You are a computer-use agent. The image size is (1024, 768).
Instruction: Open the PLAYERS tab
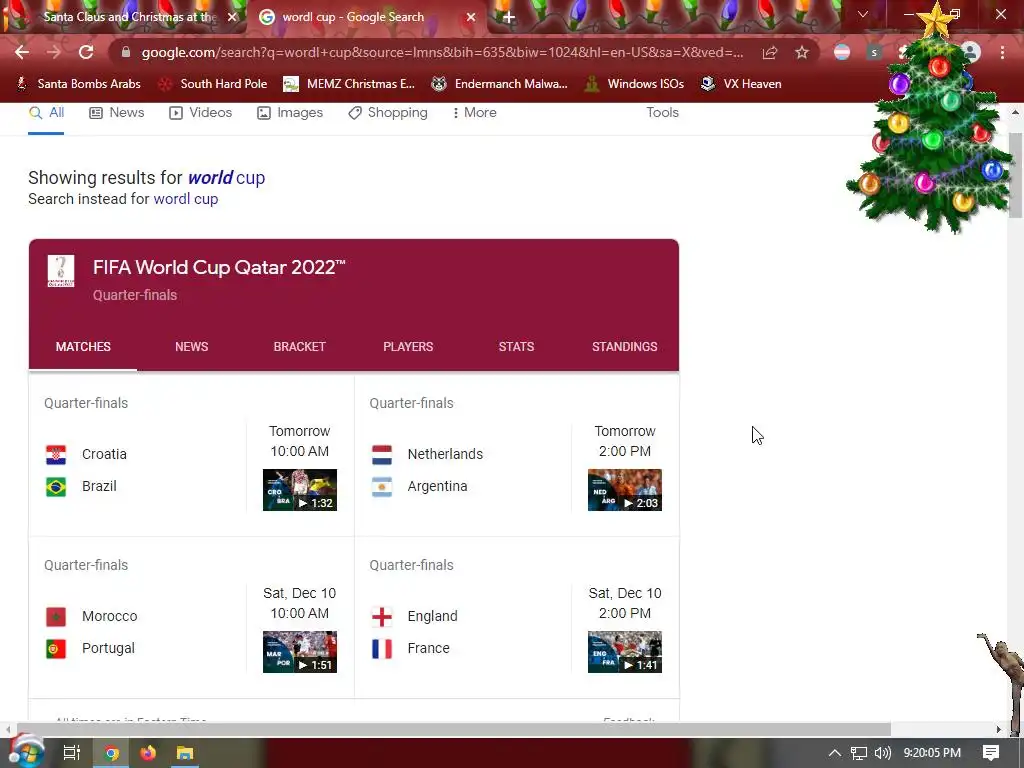tap(408, 347)
